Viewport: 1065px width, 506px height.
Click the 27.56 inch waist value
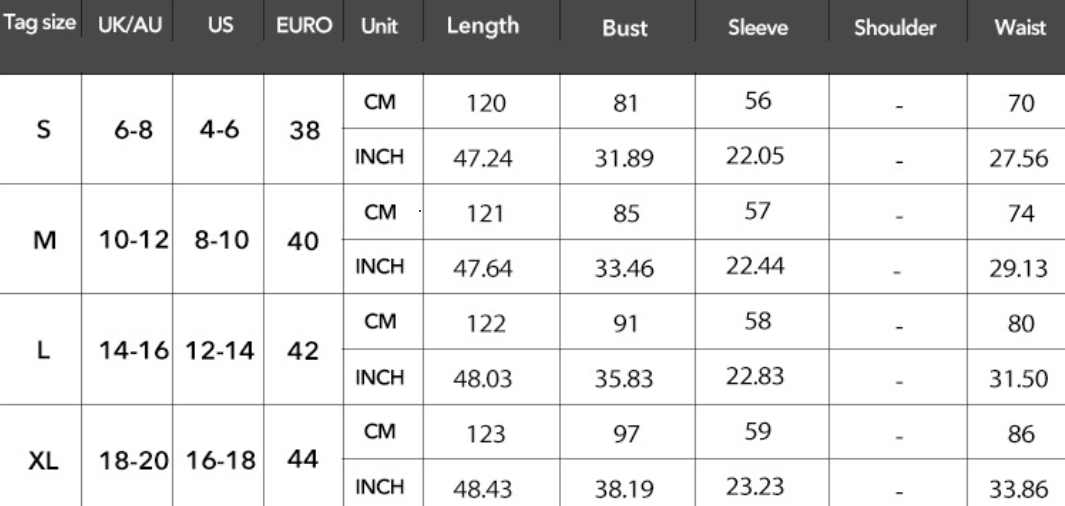[x=1021, y=157]
